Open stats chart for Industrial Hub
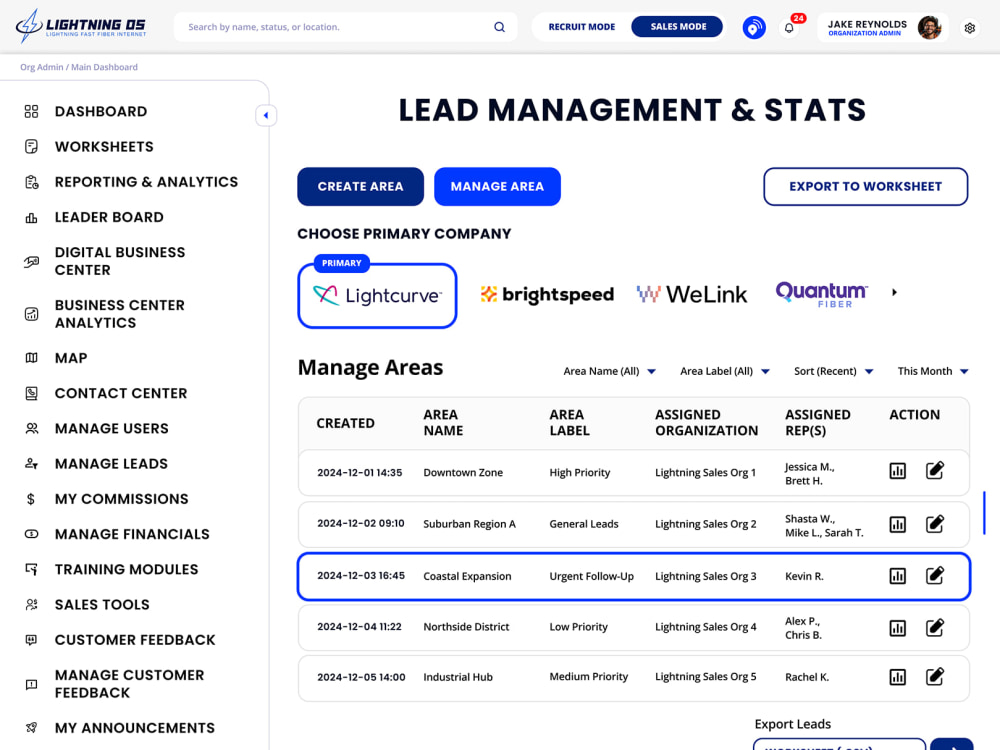The image size is (1000, 750). (897, 677)
